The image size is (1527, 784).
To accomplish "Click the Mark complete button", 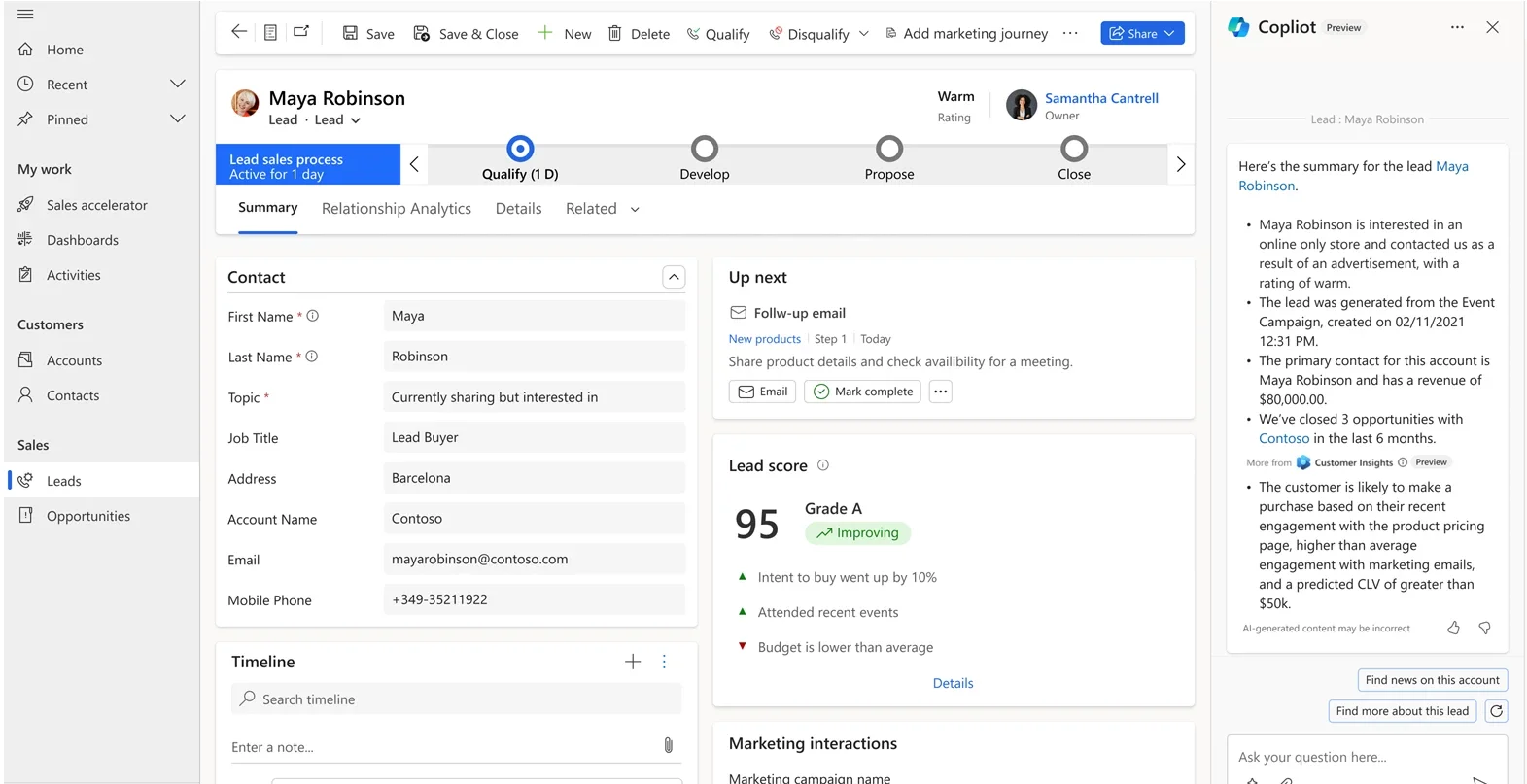I will (x=862, y=392).
